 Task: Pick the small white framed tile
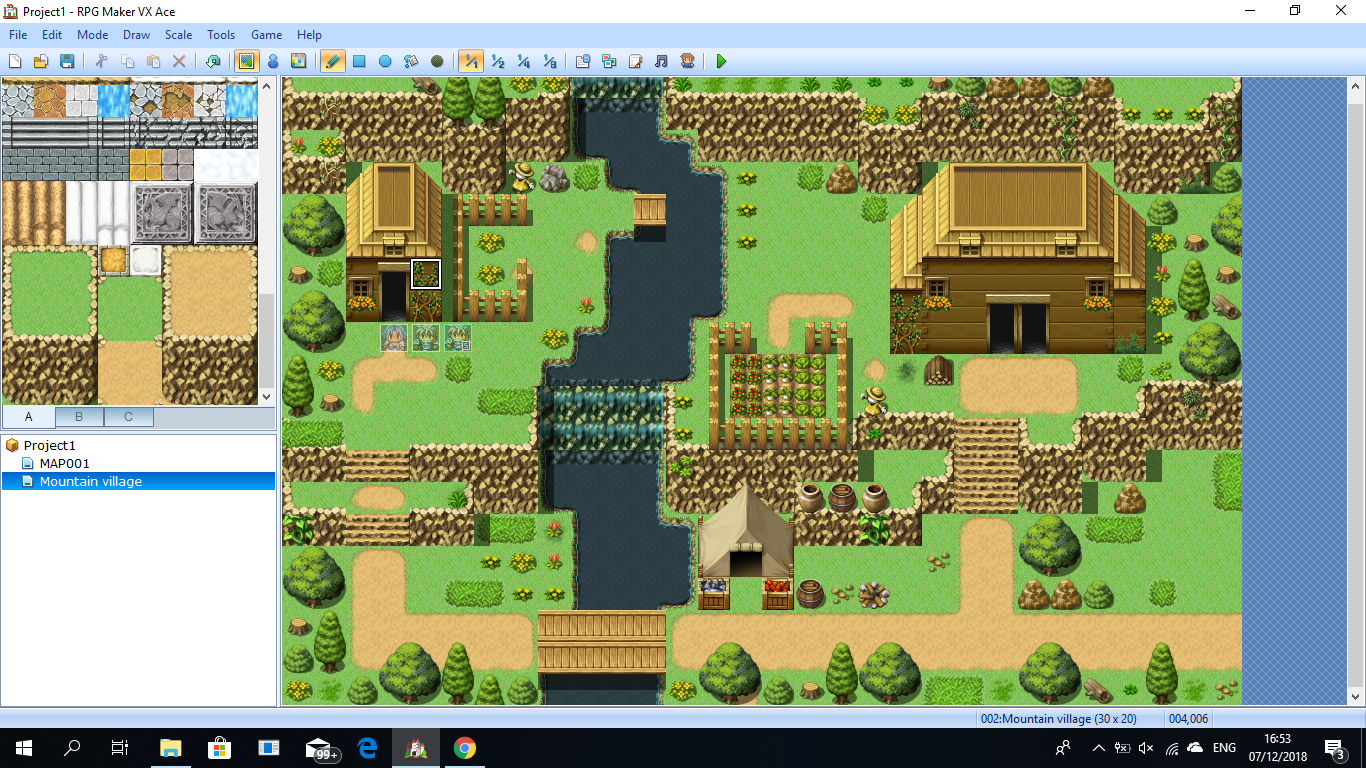[x=146, y=260]
